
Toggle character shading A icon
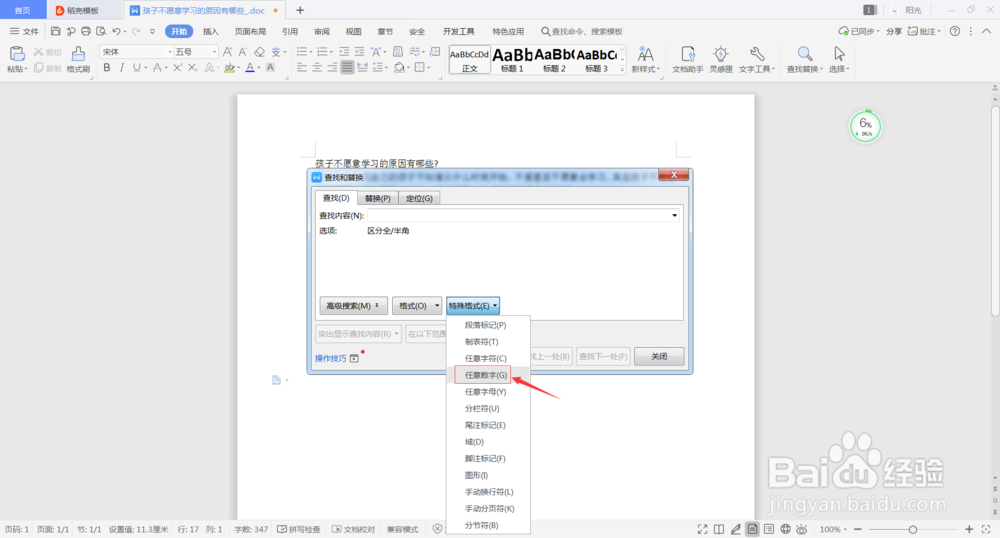(x=270, y=68)
